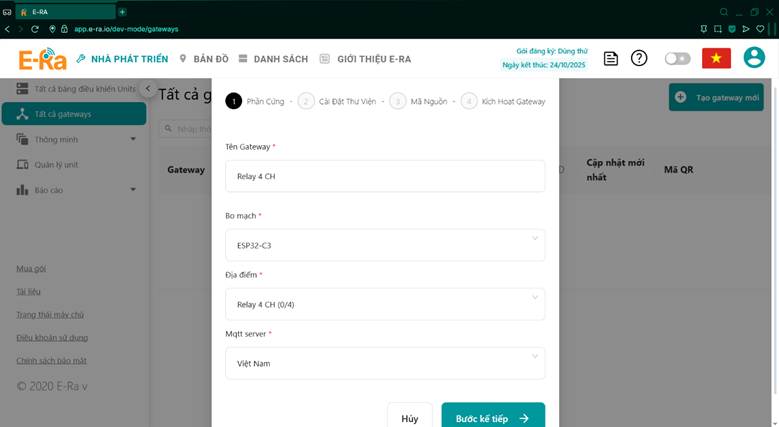Click the Tên Gateway input field
The height and width of the screenshot is (427, 779).
[x=385, y=176]
